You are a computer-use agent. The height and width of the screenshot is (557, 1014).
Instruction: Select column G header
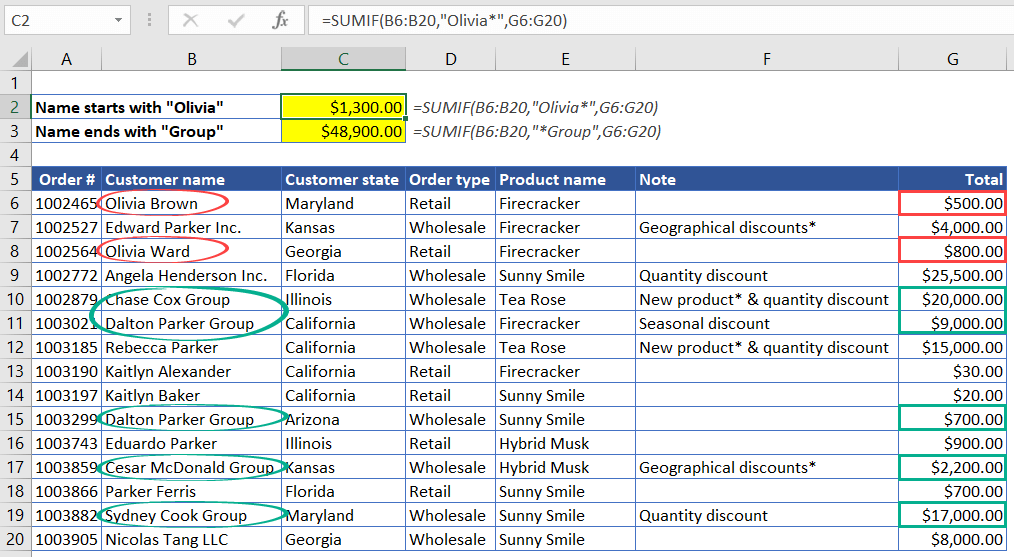pos(953,60)
